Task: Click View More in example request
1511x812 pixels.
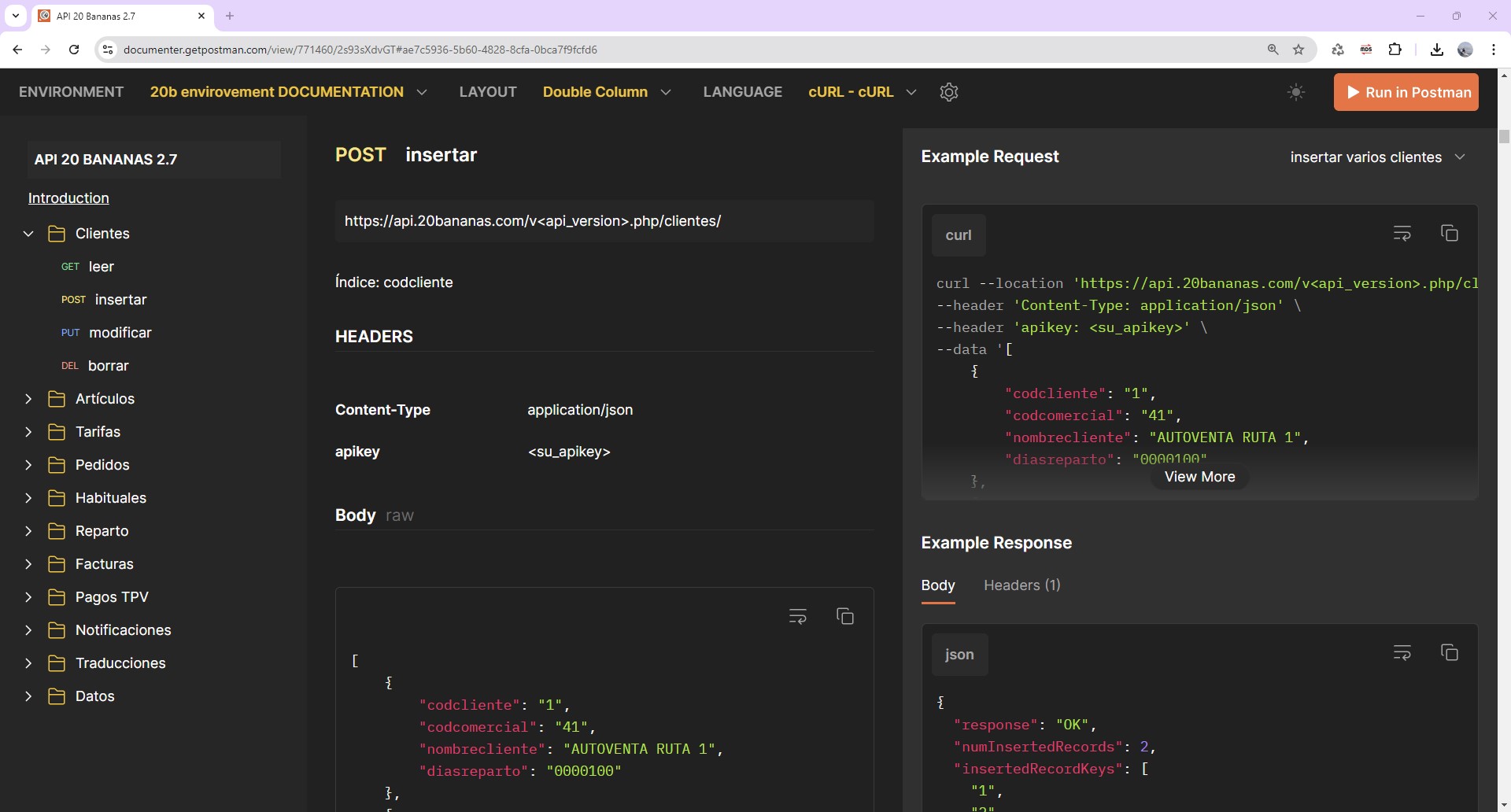Action: pos(1199,477)
